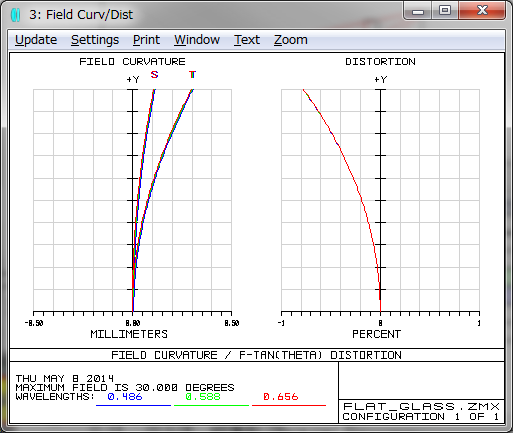Open the Update menu
Viewport: 513px width, 433px height.
point(36,40)
